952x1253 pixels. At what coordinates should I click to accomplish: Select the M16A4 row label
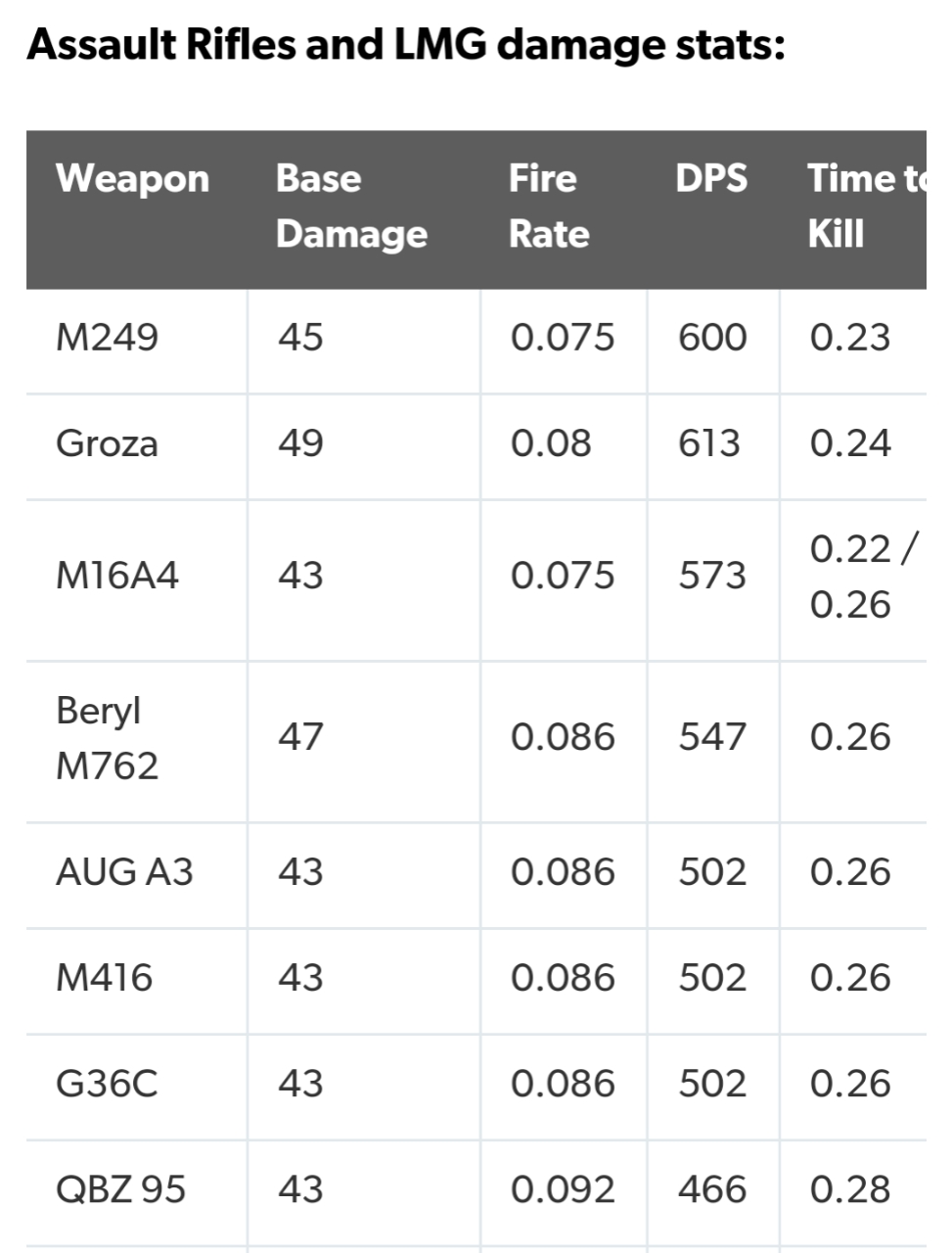(117, 576)
